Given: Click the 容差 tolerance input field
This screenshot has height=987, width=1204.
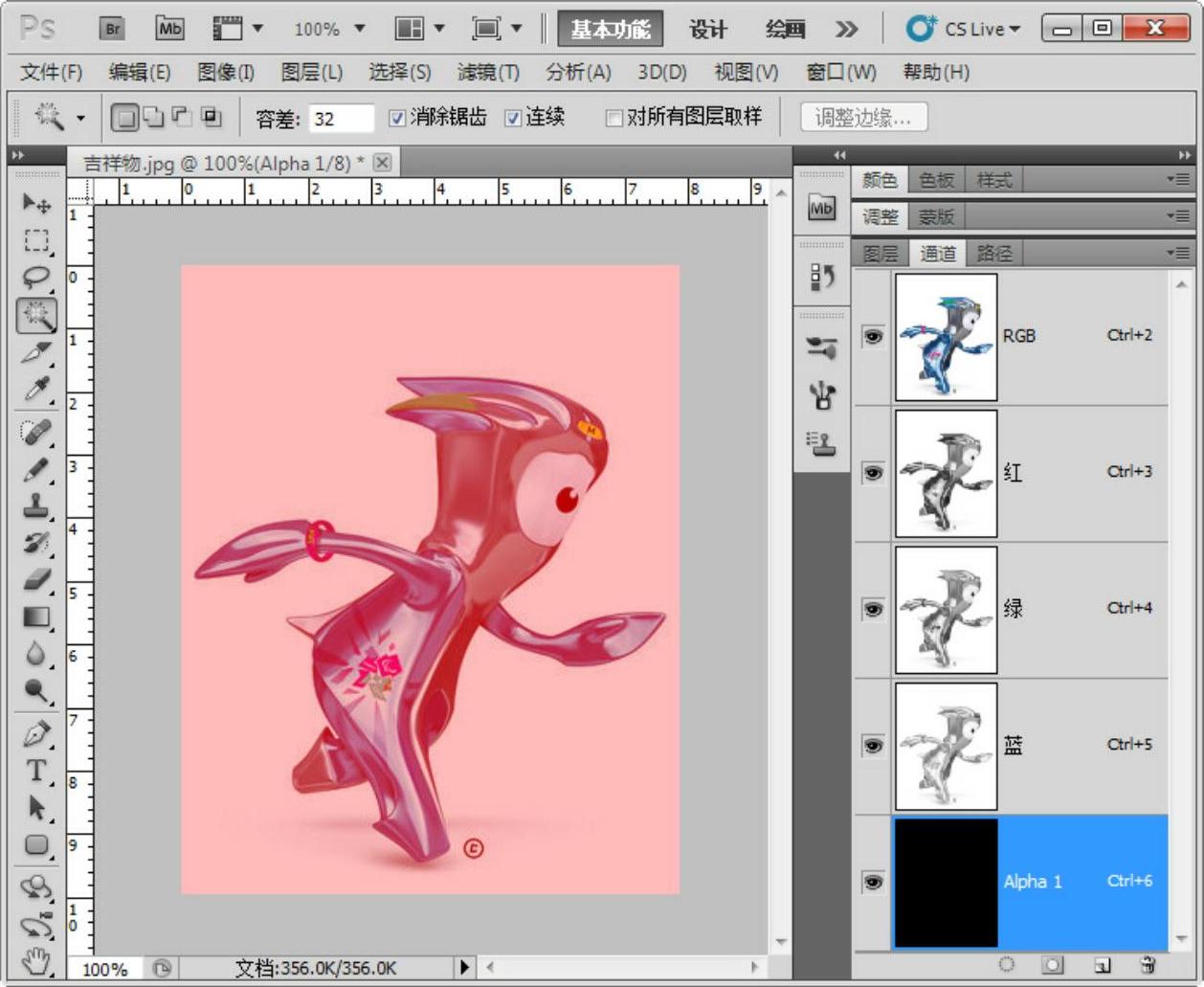Looking at the screenshot, I should click(x=341, y=119).
